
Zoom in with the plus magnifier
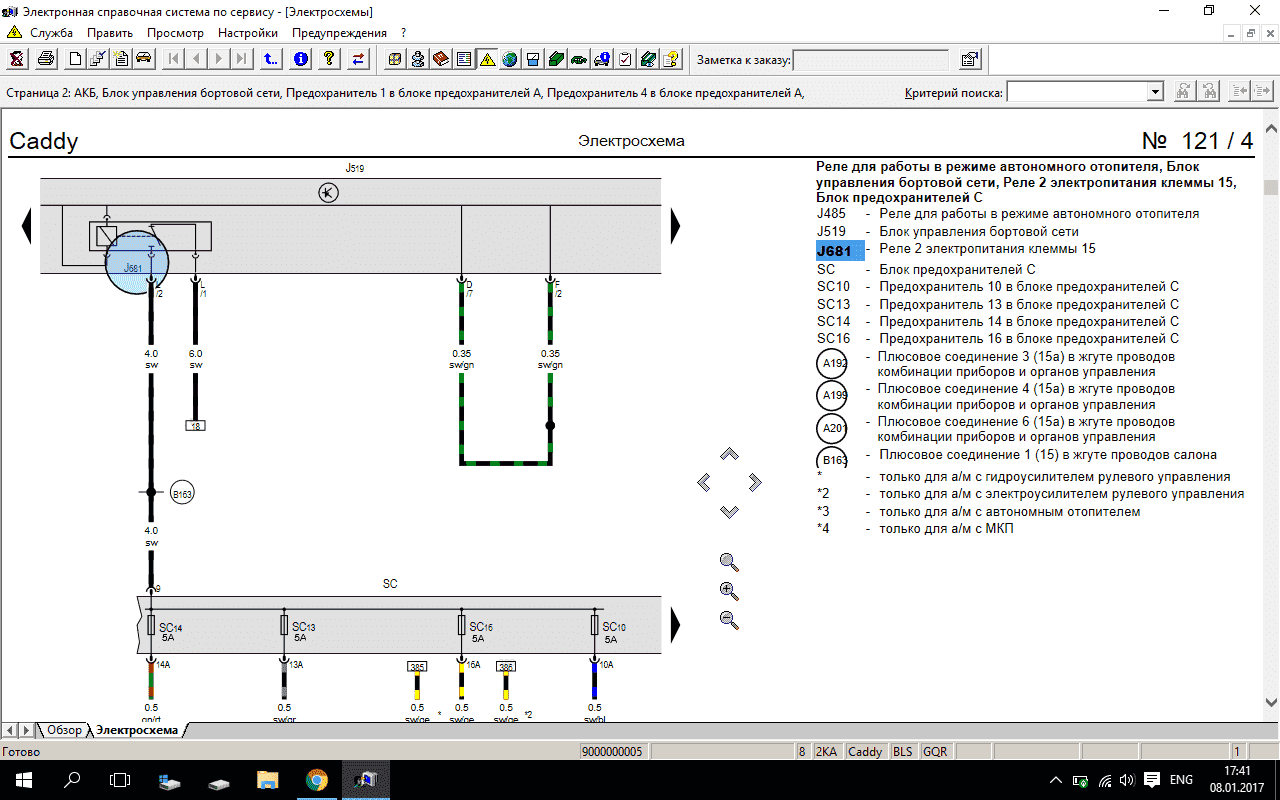729,591
